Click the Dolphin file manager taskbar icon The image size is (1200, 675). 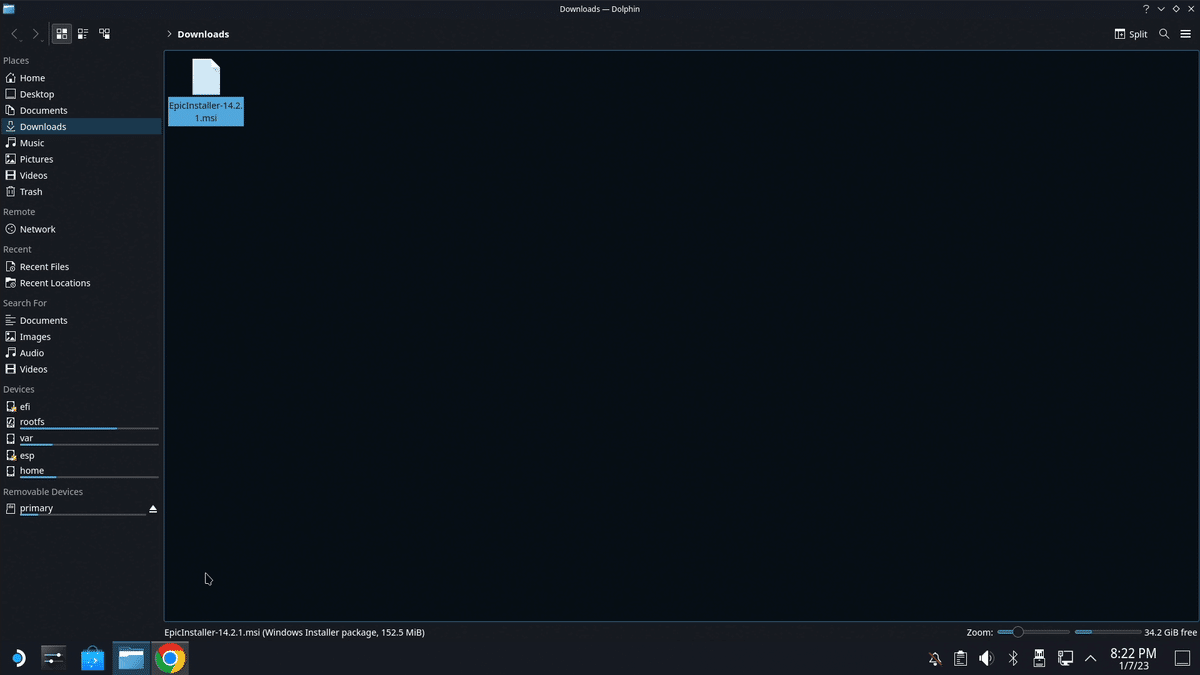click(x=131, y=658)
